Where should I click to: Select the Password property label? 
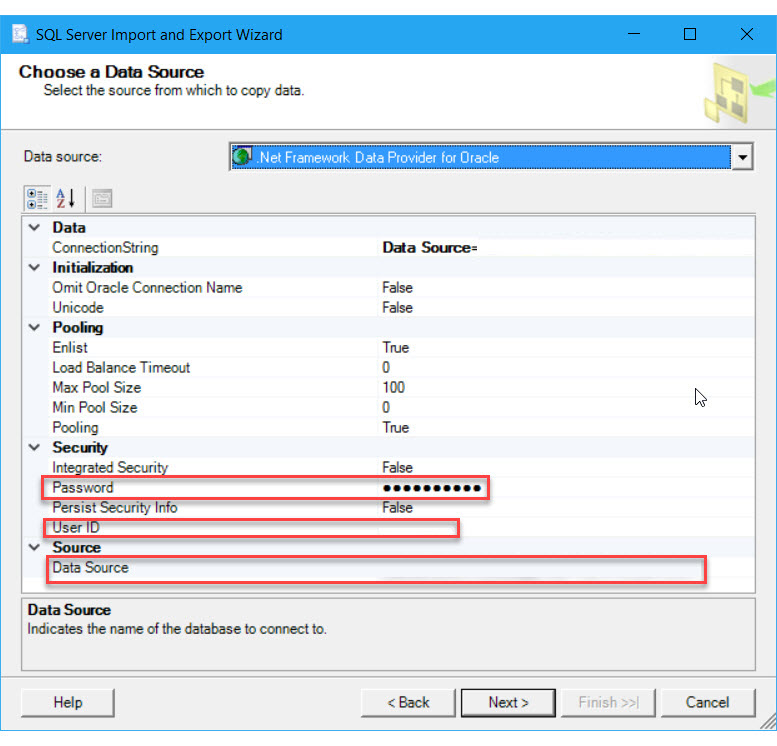coord(83,488)
